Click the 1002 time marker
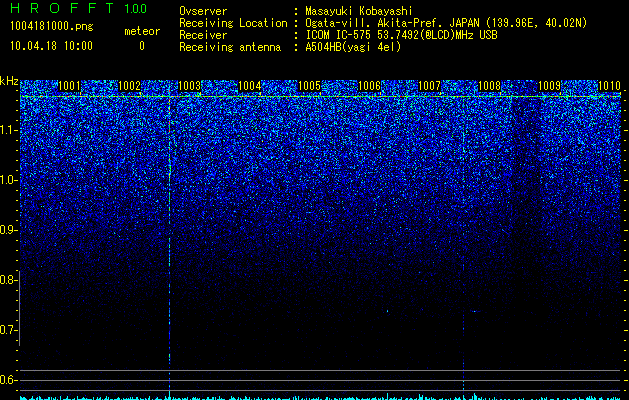The width and height of the screenshot is (629, 400). tap(129, 86)
